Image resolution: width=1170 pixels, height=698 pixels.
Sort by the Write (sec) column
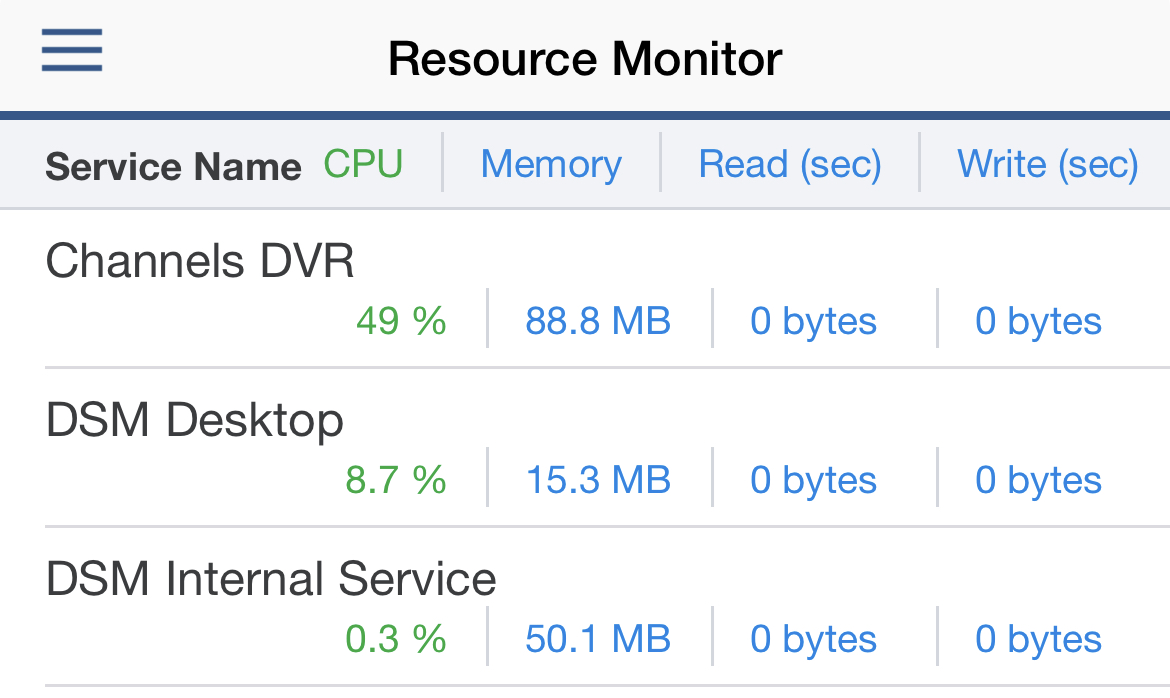coord(1048,164)
